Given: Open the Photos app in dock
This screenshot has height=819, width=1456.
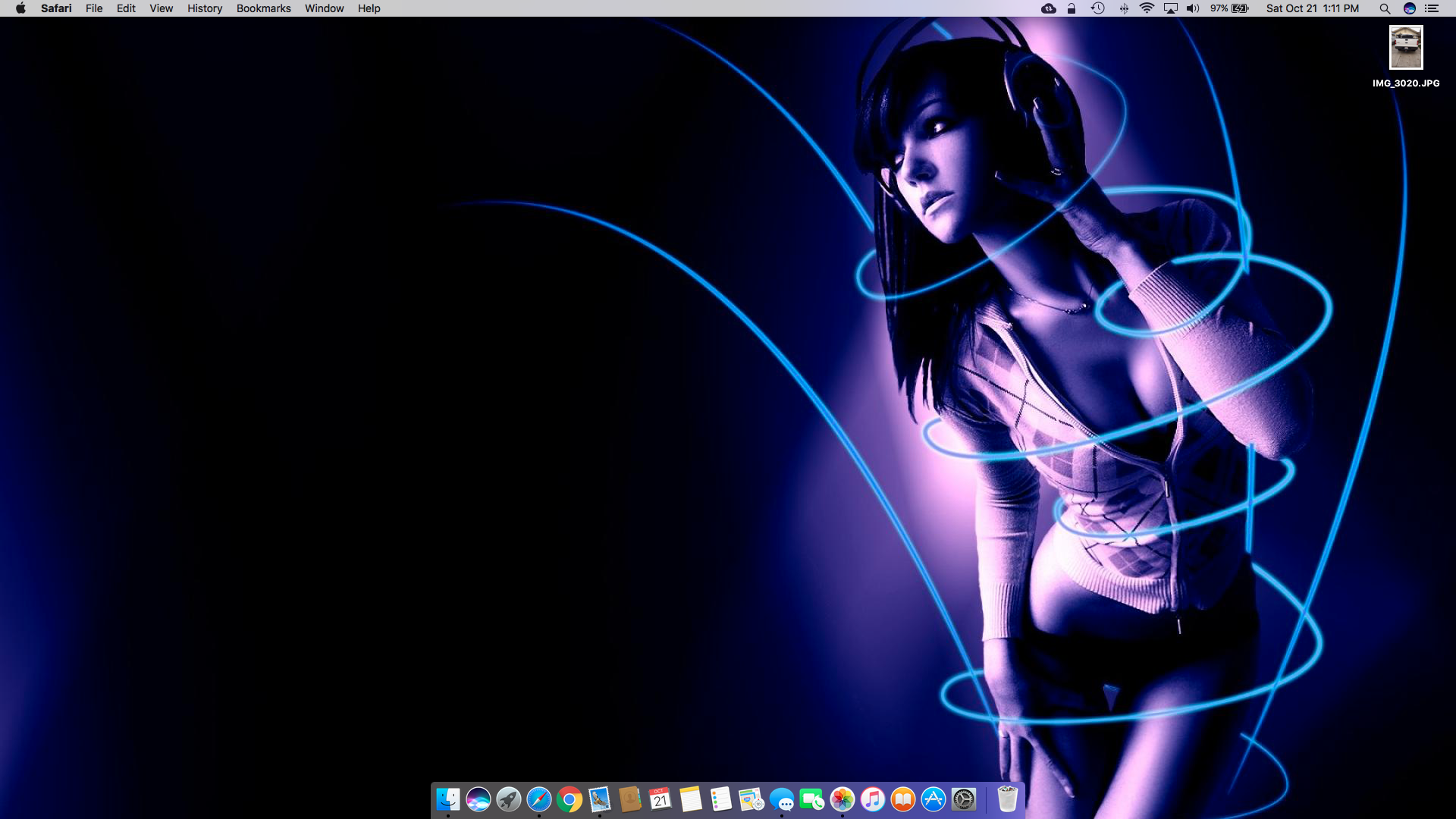Looking at the screenshot, I should (x=843, y=799).
